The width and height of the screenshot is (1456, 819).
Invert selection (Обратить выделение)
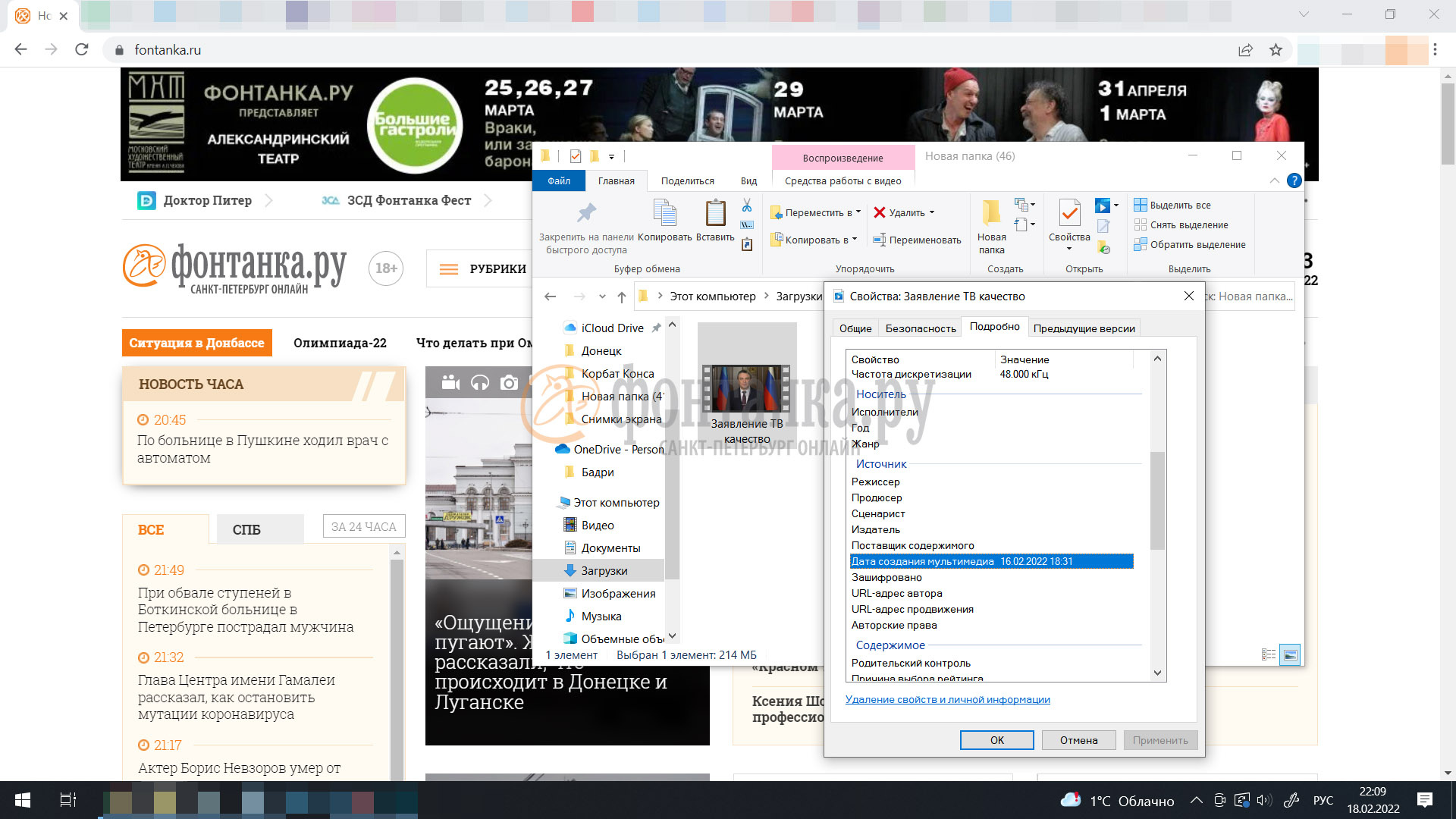(x=1190, y=244)
